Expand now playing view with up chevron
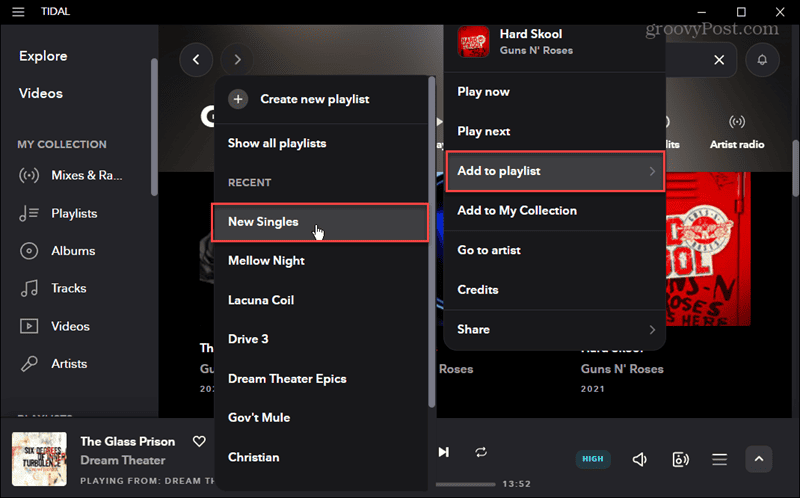Screen dimensions: 800x498 click(759, 459)
